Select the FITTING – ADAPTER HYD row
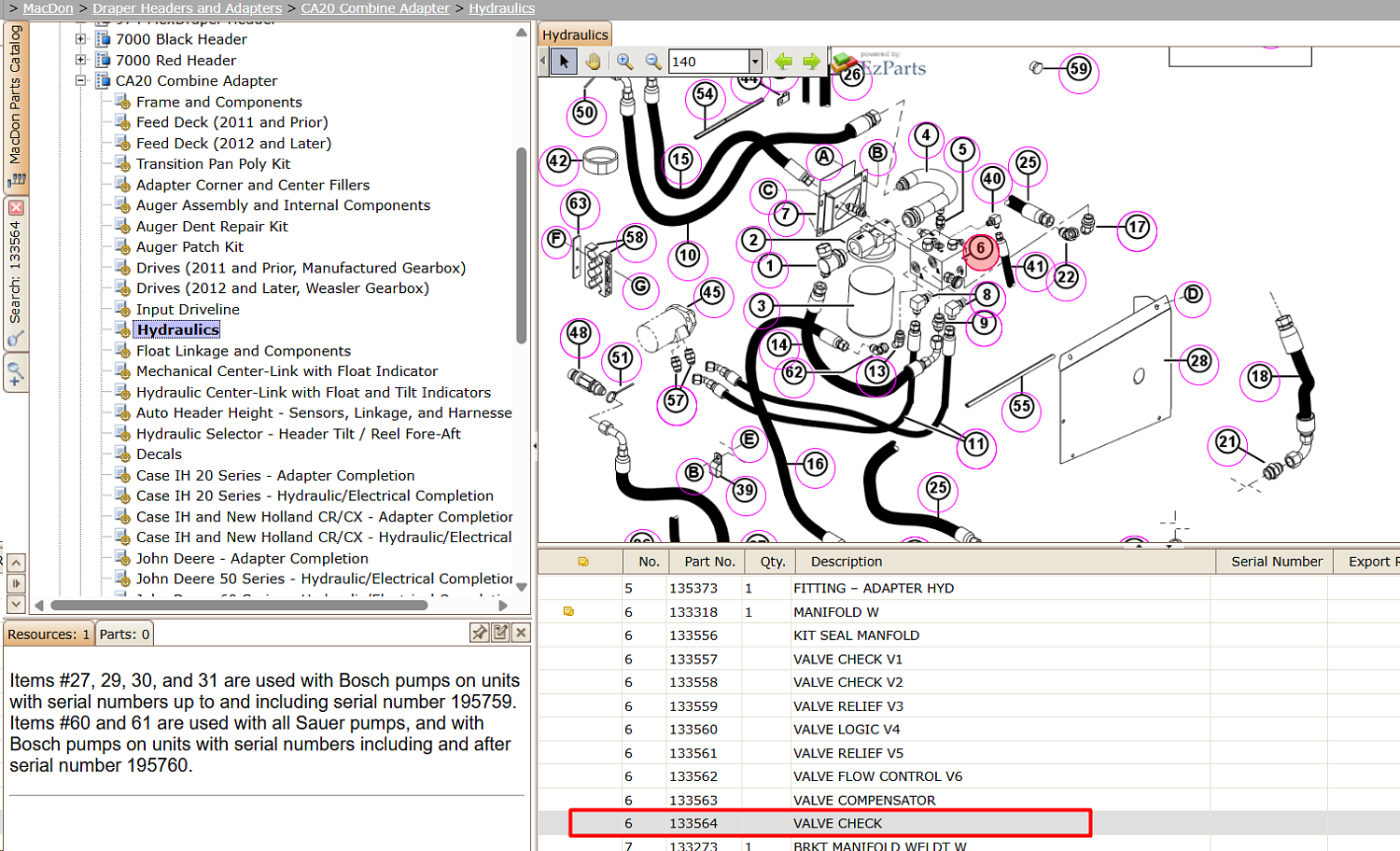 969,589
